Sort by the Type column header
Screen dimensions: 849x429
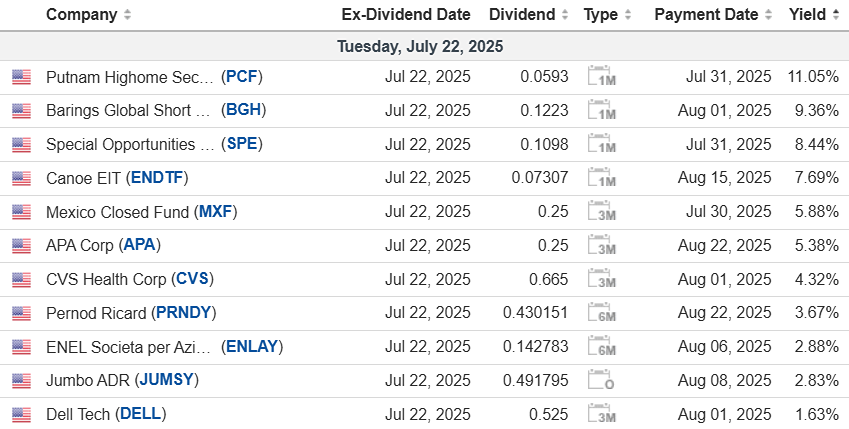600,15
